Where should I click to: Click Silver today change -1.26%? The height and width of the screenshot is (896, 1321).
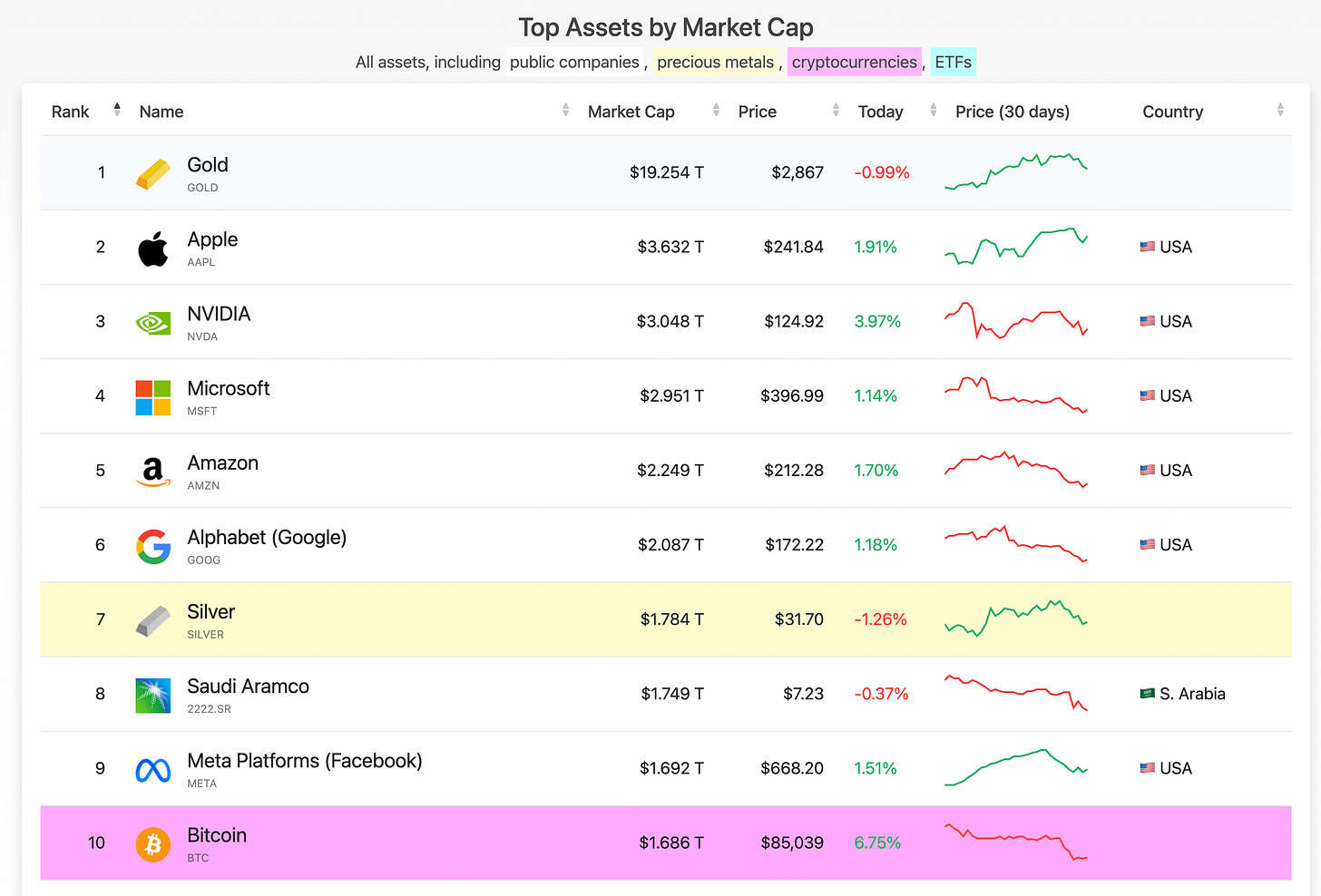point(881,619)
